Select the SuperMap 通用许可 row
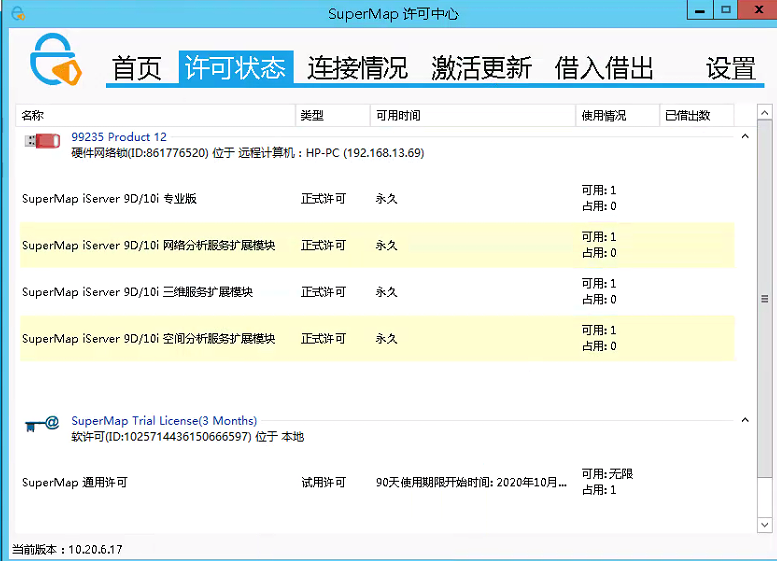 pyautogui.click(x=377, y=482)
